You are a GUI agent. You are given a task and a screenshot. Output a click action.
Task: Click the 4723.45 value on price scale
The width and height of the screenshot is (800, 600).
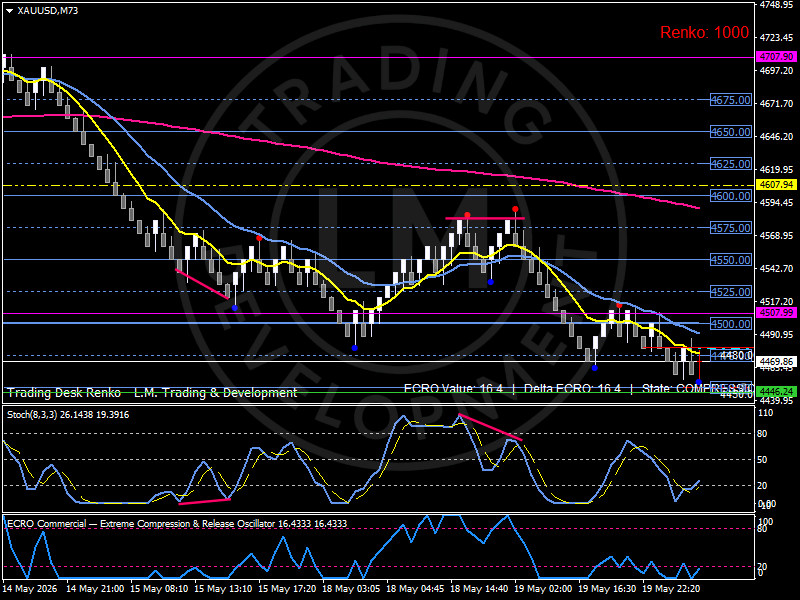pyautogui.click(x=777, y=37)
